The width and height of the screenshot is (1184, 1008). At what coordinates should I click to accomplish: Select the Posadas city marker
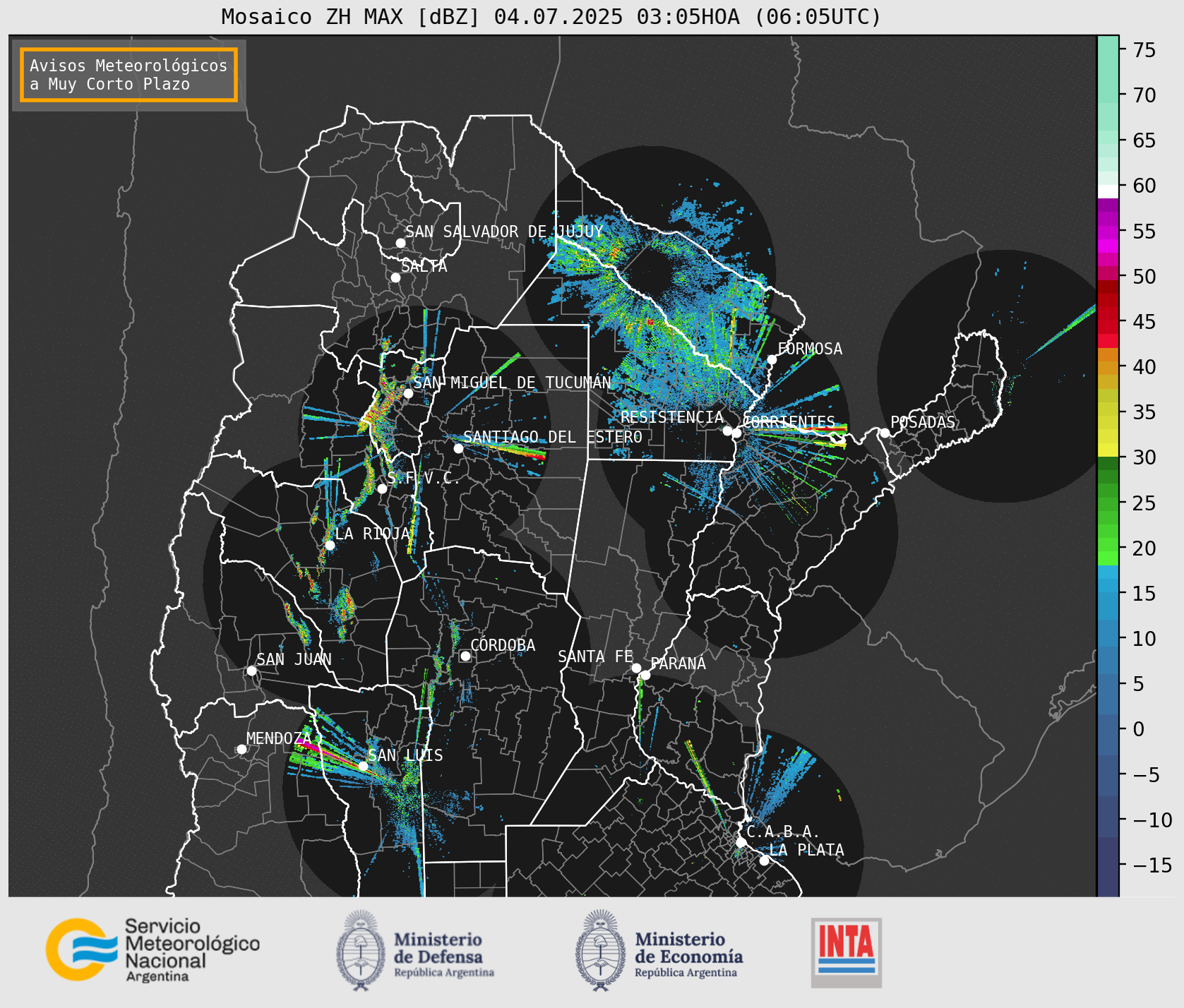pyautogui.click(x=885, y=433)
